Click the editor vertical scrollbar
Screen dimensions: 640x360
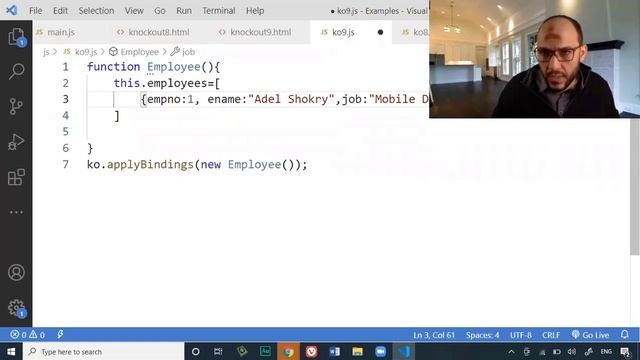tap(635, 188)
